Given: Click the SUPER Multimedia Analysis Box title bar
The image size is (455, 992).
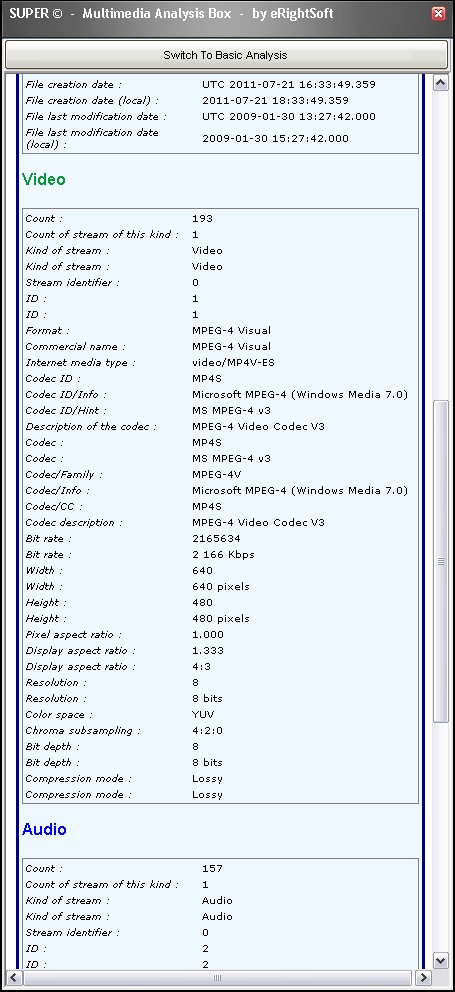Looking at the screenshot, I should tap(215, 14).
